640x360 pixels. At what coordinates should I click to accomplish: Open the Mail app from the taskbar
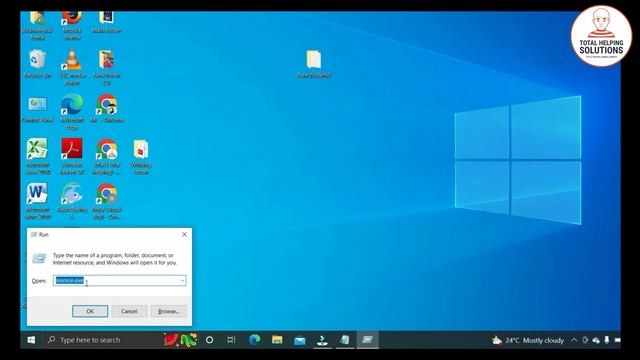(x=300, y=340)
